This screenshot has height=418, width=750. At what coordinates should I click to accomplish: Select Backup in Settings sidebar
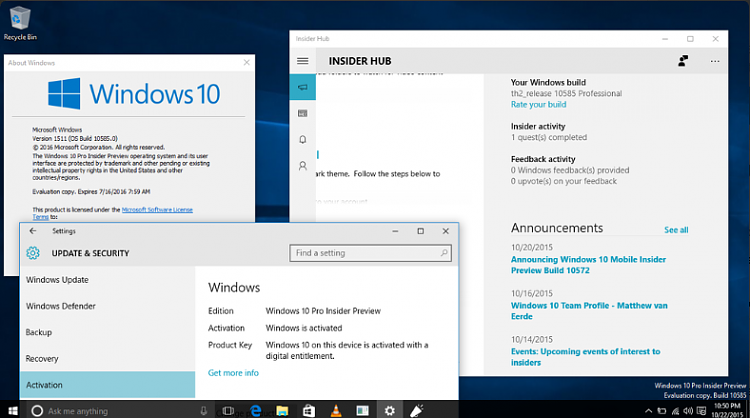tap(39, 332)
